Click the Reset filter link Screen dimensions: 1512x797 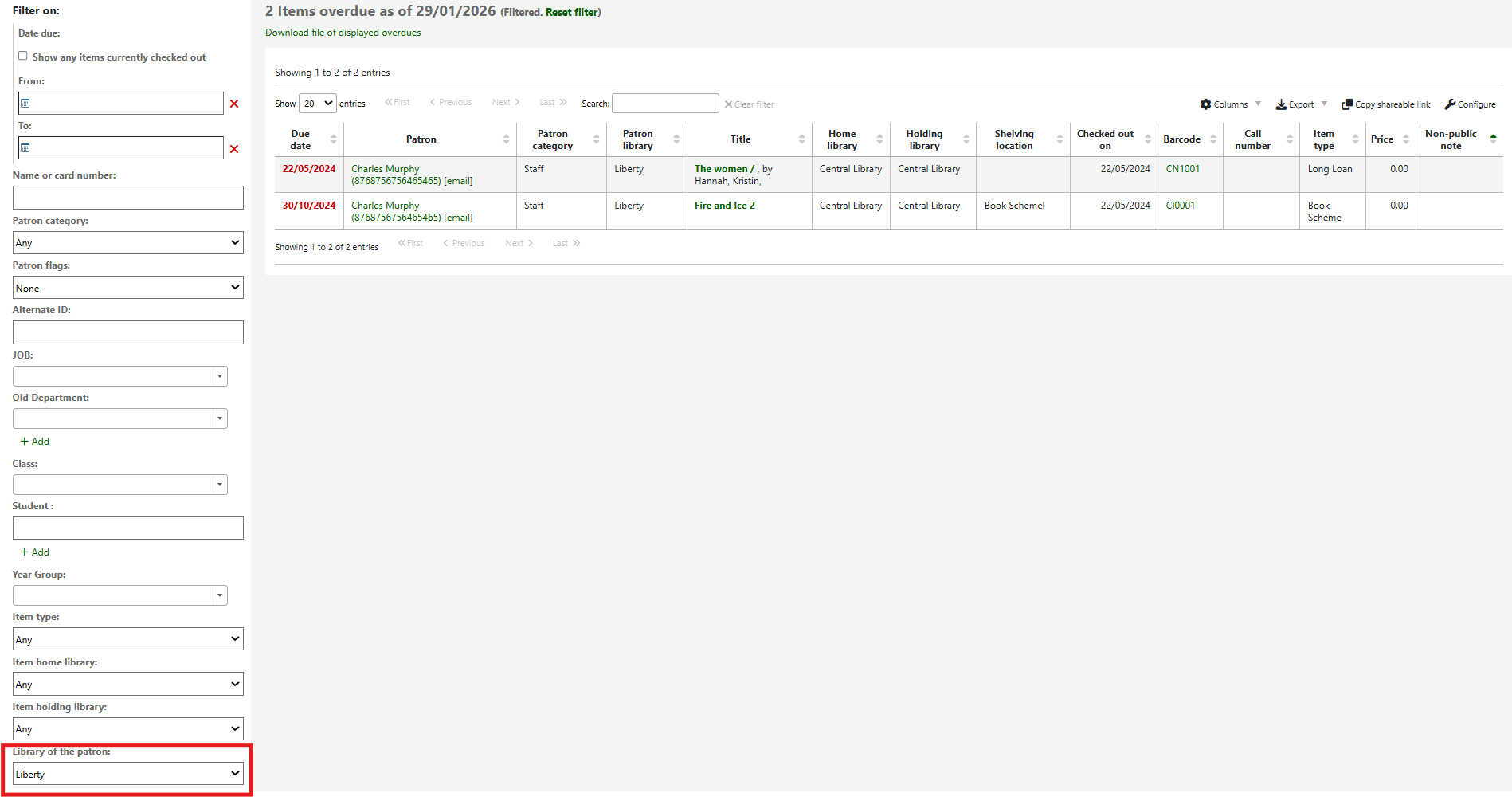[572, 12]
